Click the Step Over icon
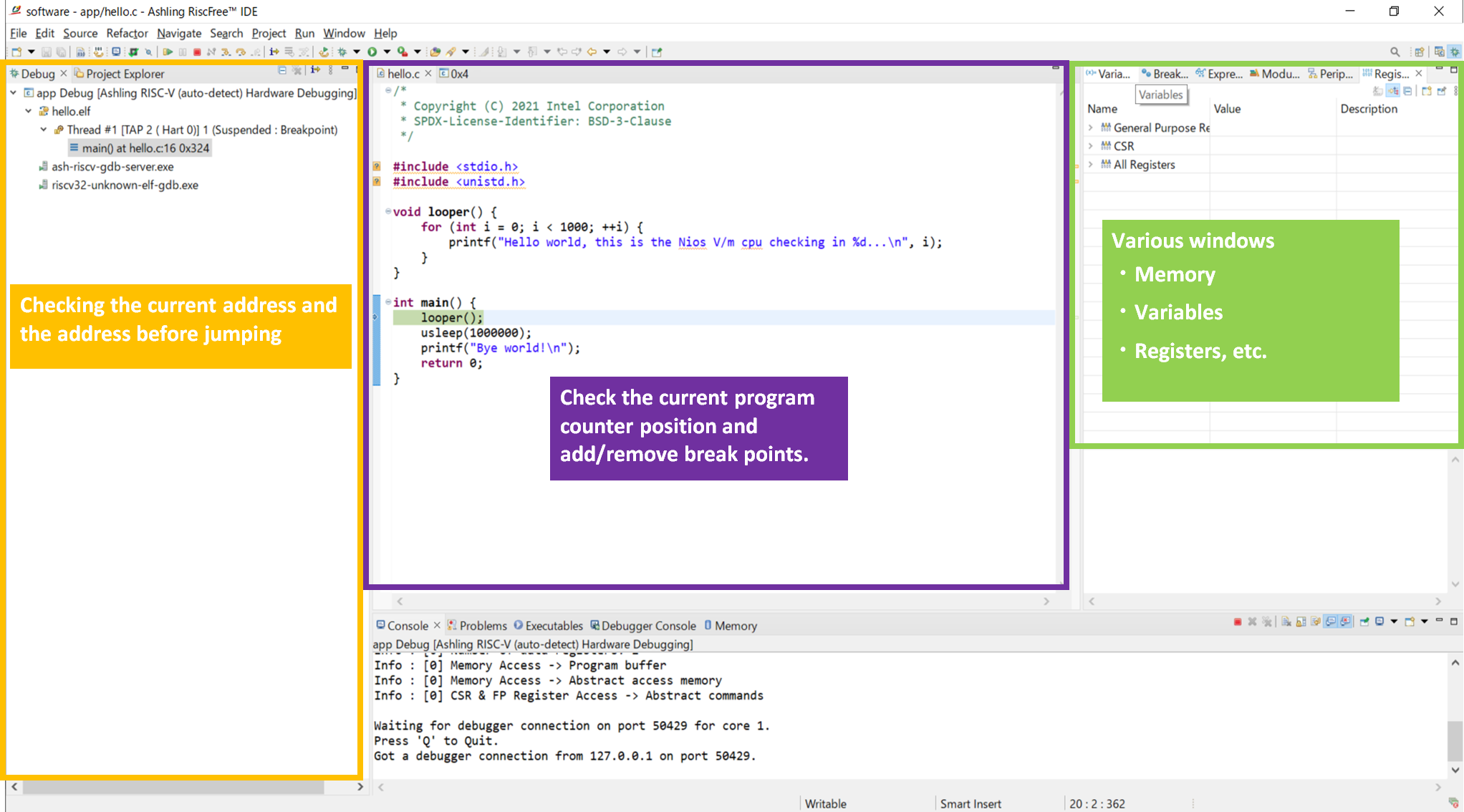Viewport: 1464px width, 812px height. coord(239,52)
